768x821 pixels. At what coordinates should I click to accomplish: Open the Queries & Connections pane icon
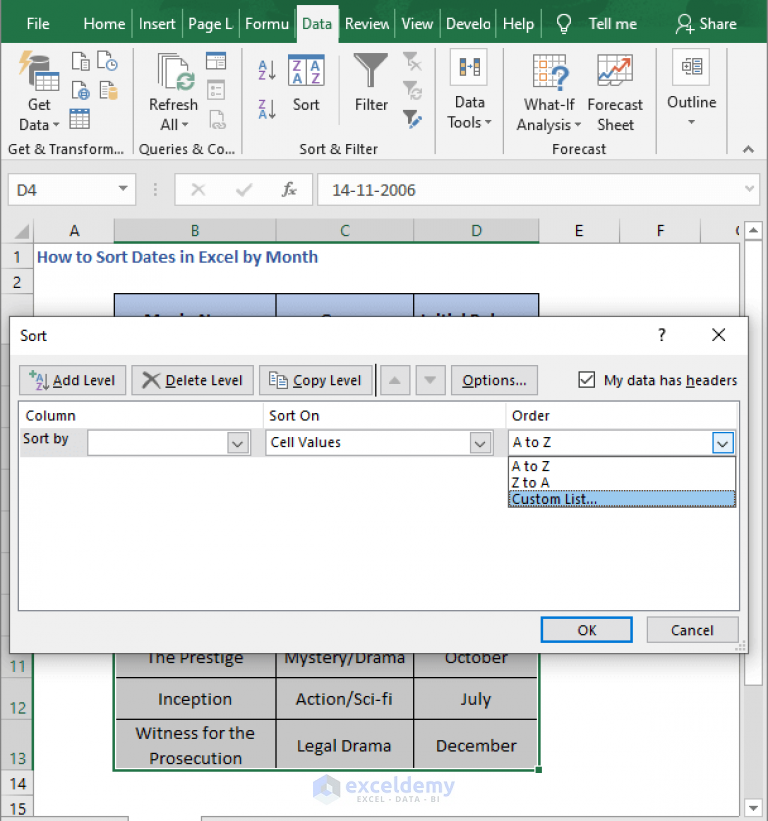pos(216,61)
